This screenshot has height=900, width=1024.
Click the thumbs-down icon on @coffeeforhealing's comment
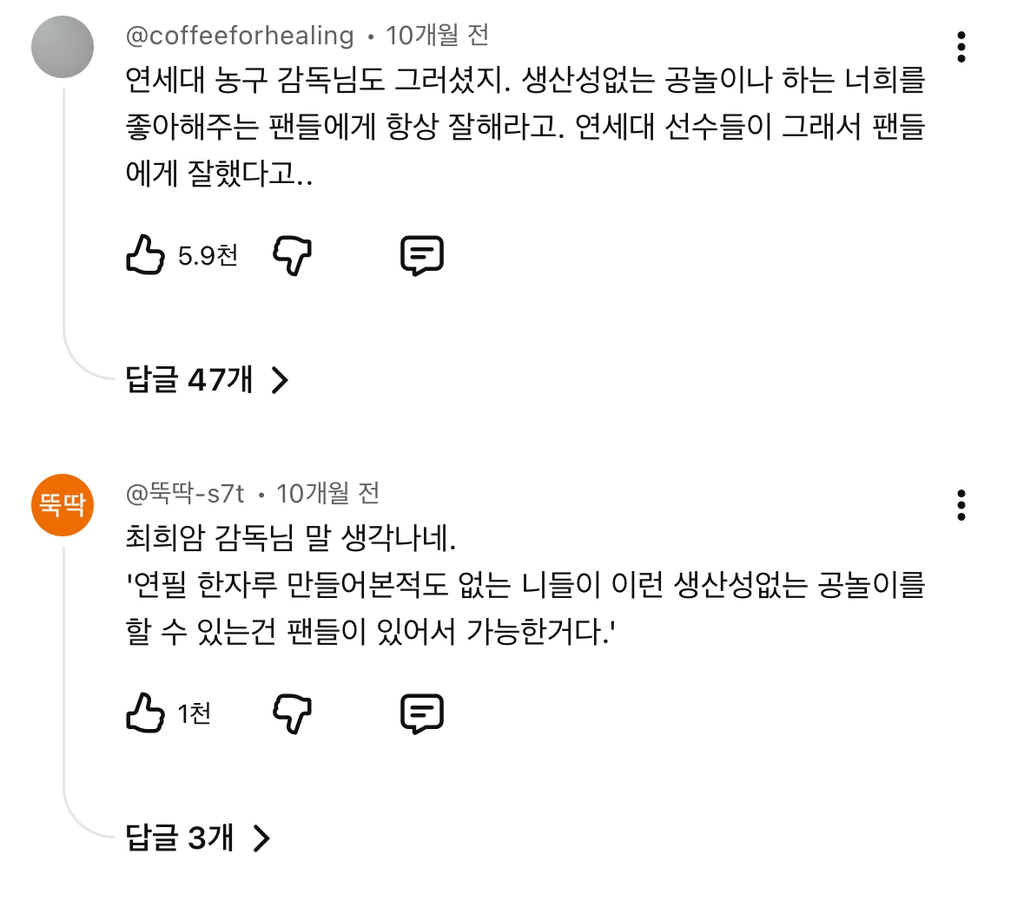click(x=291, y=254)
